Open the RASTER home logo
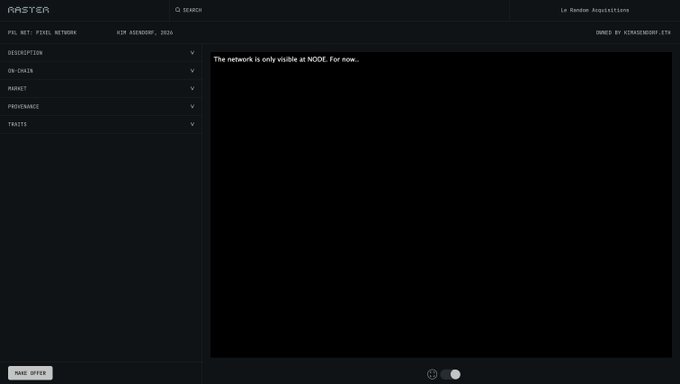The image size is (680, 384). click(x=28, y=10)
